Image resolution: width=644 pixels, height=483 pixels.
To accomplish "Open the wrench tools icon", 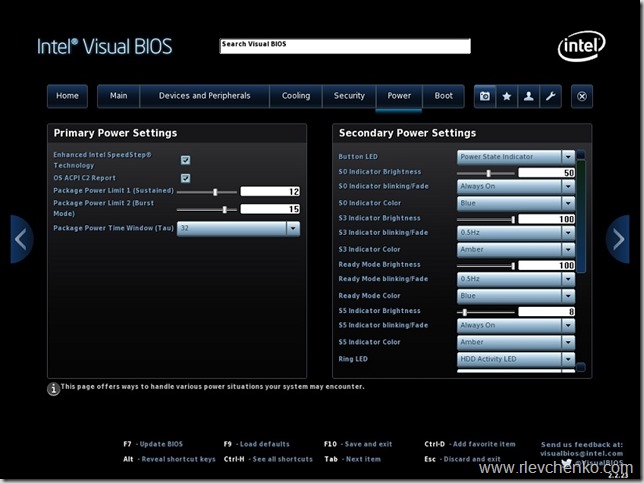I will (550, 96).
